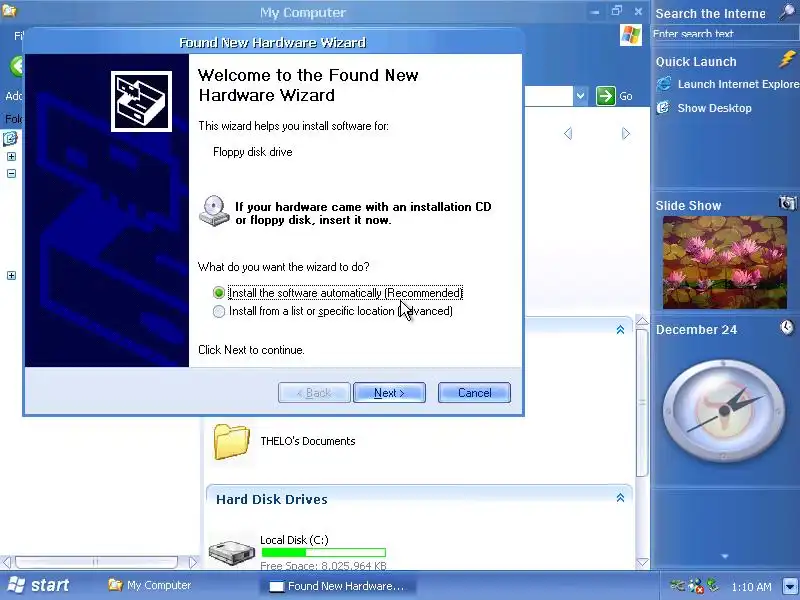Image resolution: width=800 pixels, height=600 pixels.
Task: Click the 'Slide Show' sidebar heading
Action: (x=688, y=206)
